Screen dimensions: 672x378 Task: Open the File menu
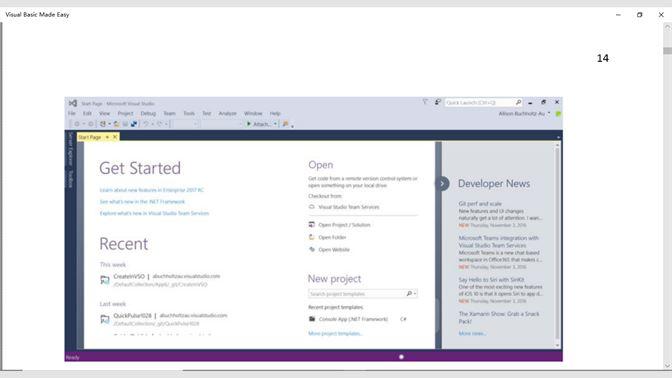(x=72, y=113)
